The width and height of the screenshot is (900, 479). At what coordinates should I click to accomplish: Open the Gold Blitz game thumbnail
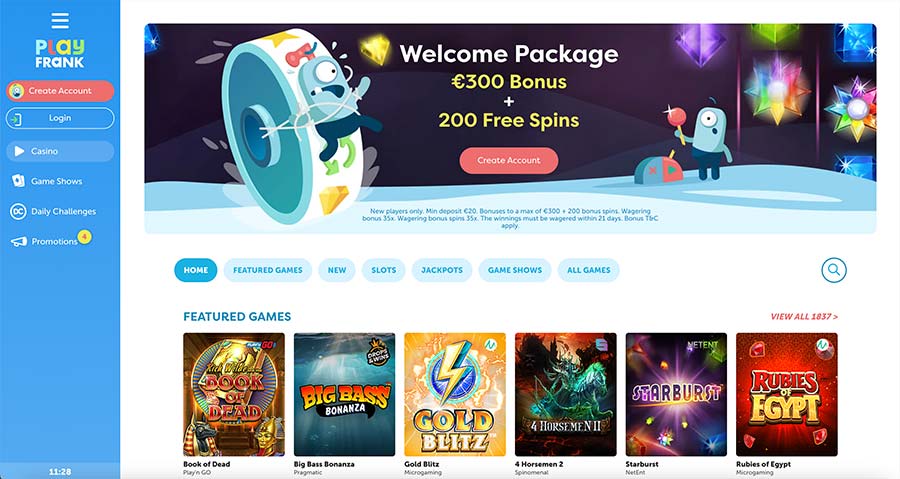pyautogui.click(x=455, y=395)
